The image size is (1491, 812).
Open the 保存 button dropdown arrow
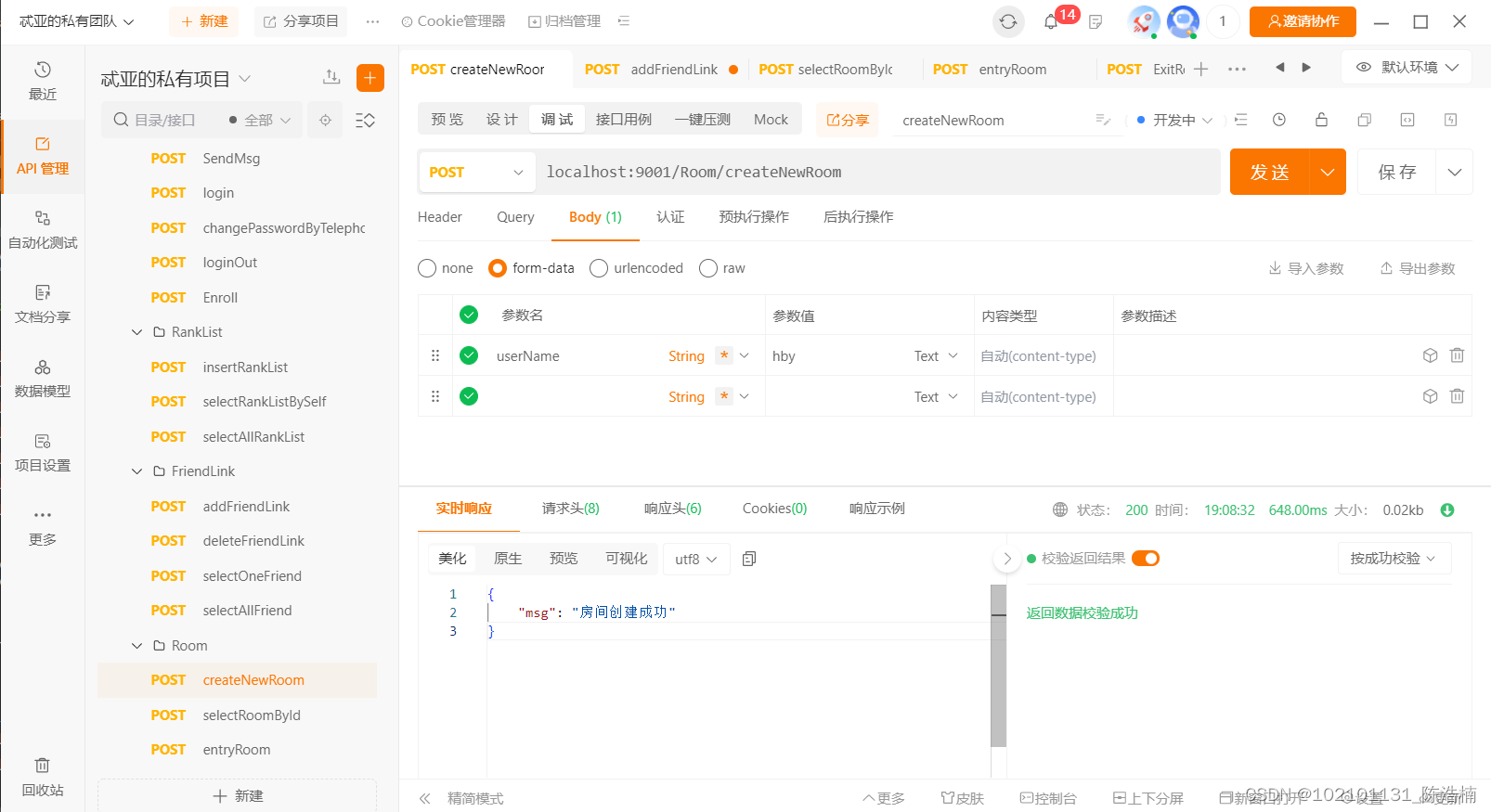1455,172
